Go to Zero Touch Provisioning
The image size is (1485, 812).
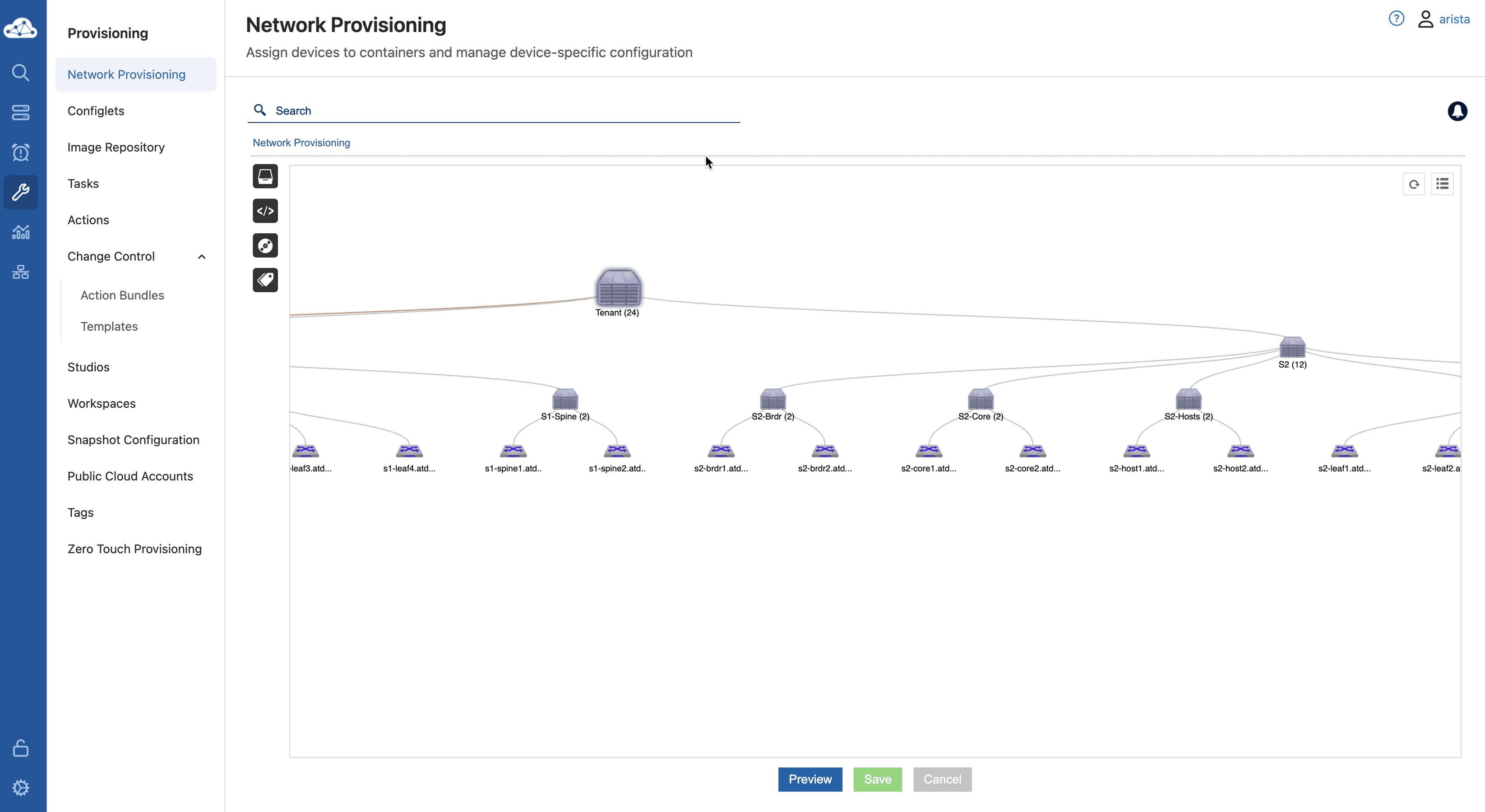tap(134, 549)
